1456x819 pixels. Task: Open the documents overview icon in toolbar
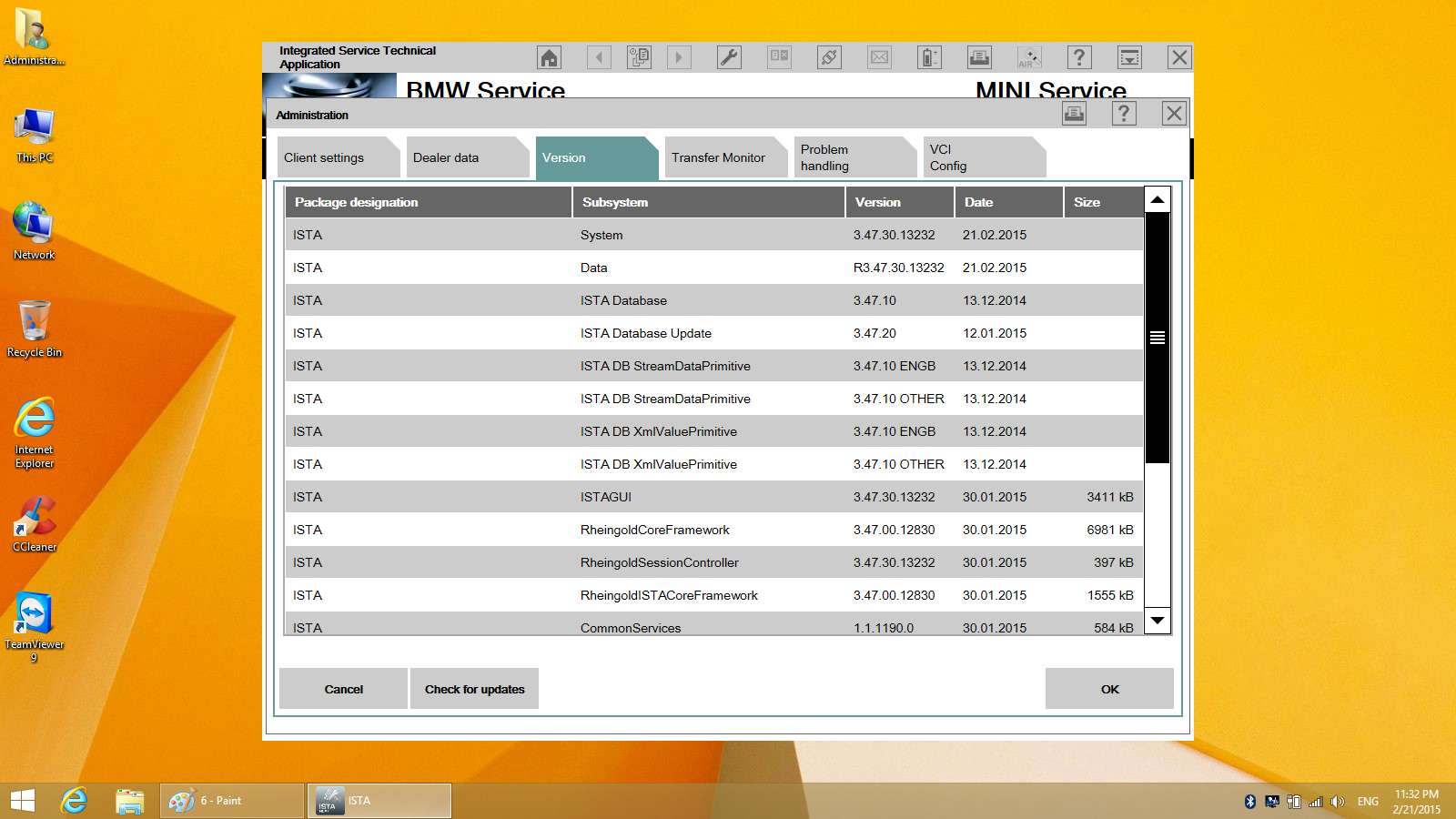point(640,57)
